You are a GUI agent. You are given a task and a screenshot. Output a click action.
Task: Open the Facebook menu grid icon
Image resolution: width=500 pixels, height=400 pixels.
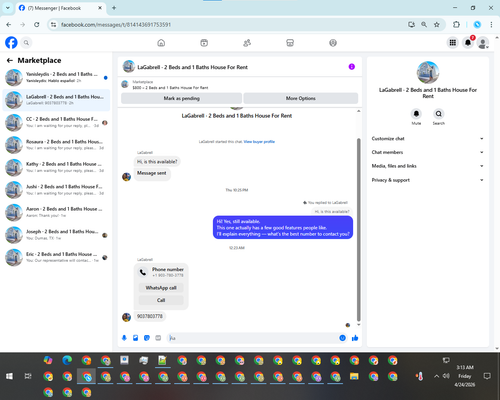coord(453,43)
